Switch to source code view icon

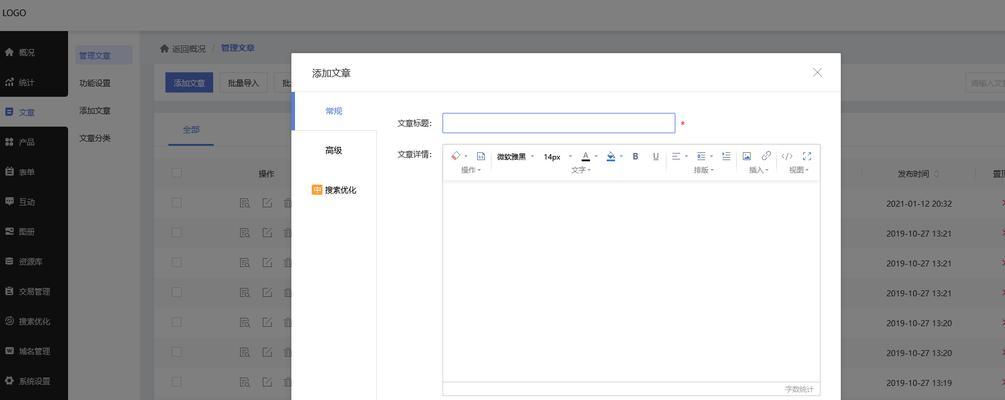coord(786,156)
